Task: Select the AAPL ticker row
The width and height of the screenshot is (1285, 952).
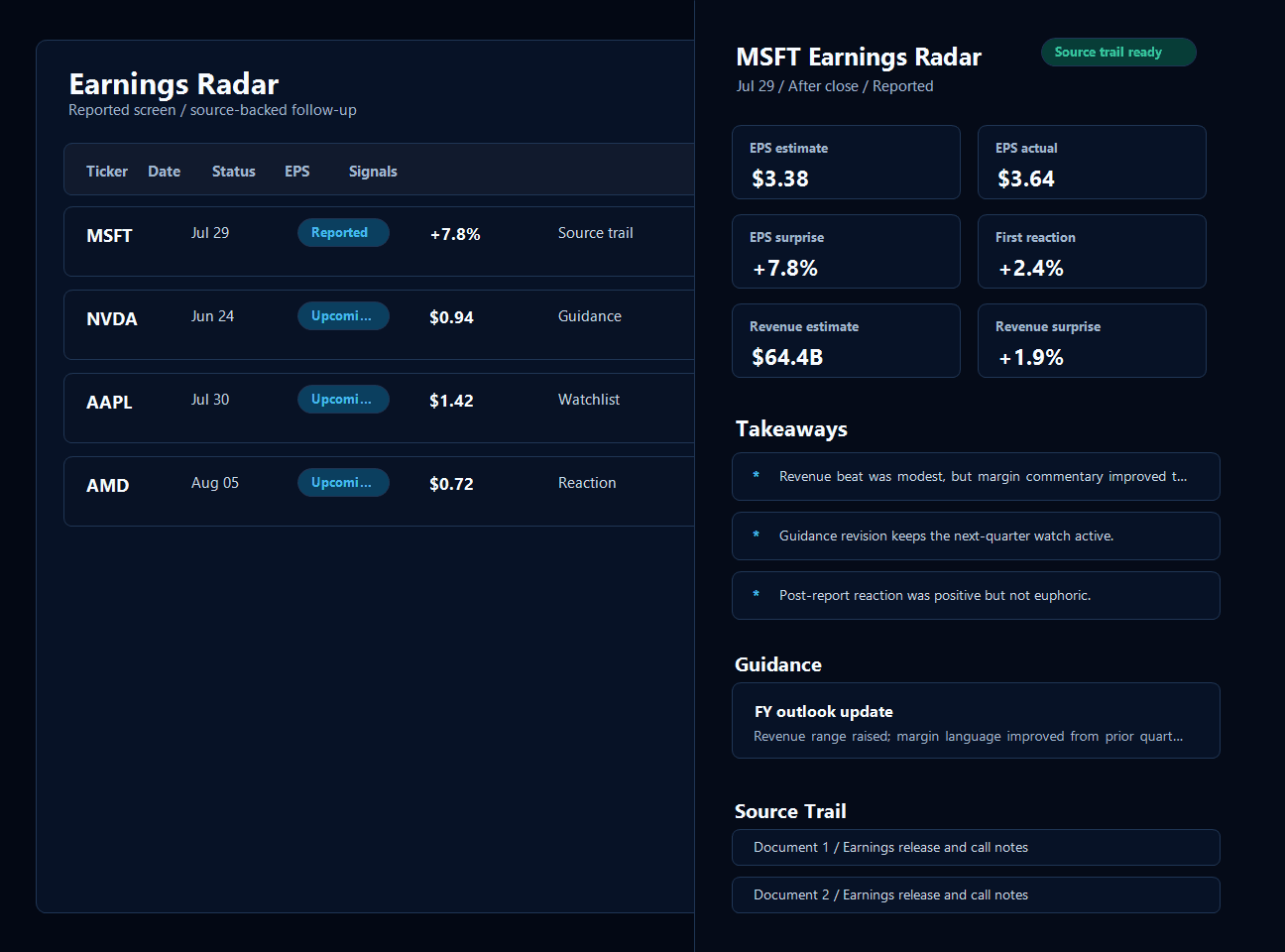Action: 379,408
